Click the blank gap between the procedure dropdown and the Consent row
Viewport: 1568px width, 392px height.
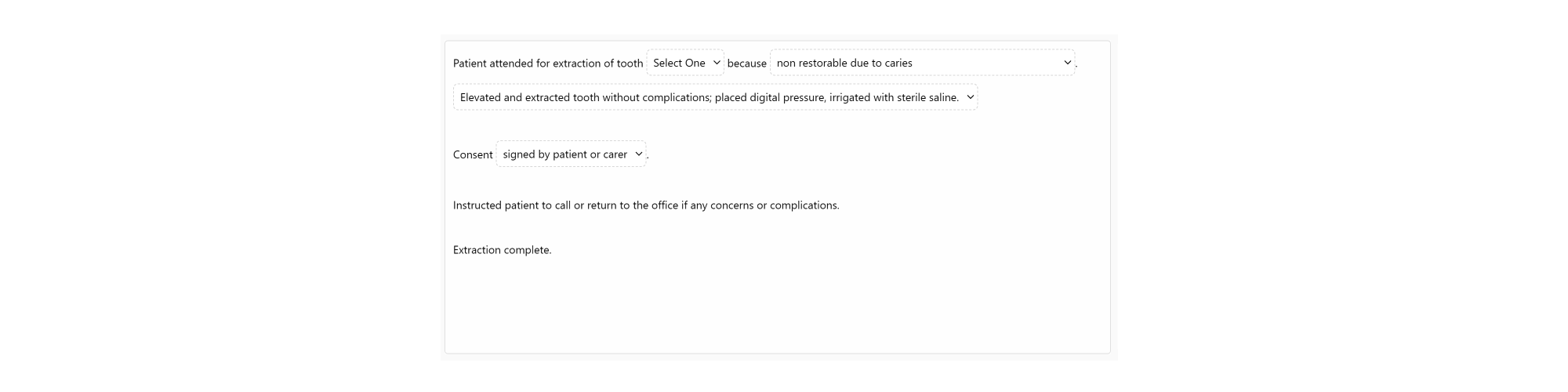[776, 125]
